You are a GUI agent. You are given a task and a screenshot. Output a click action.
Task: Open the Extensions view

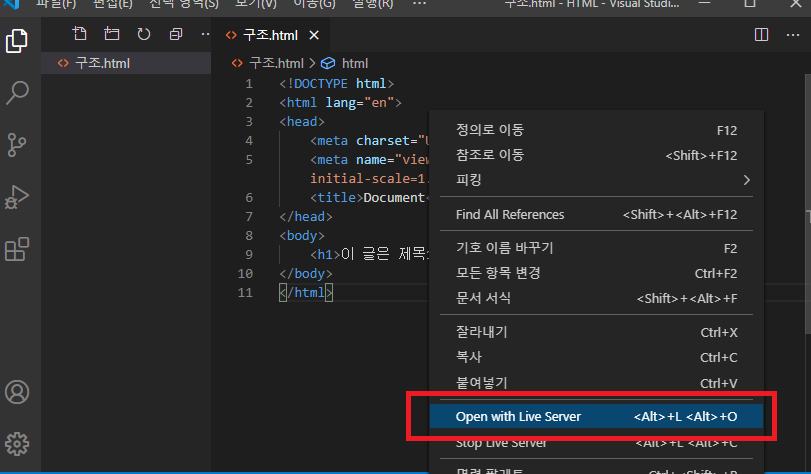[17, 249]
